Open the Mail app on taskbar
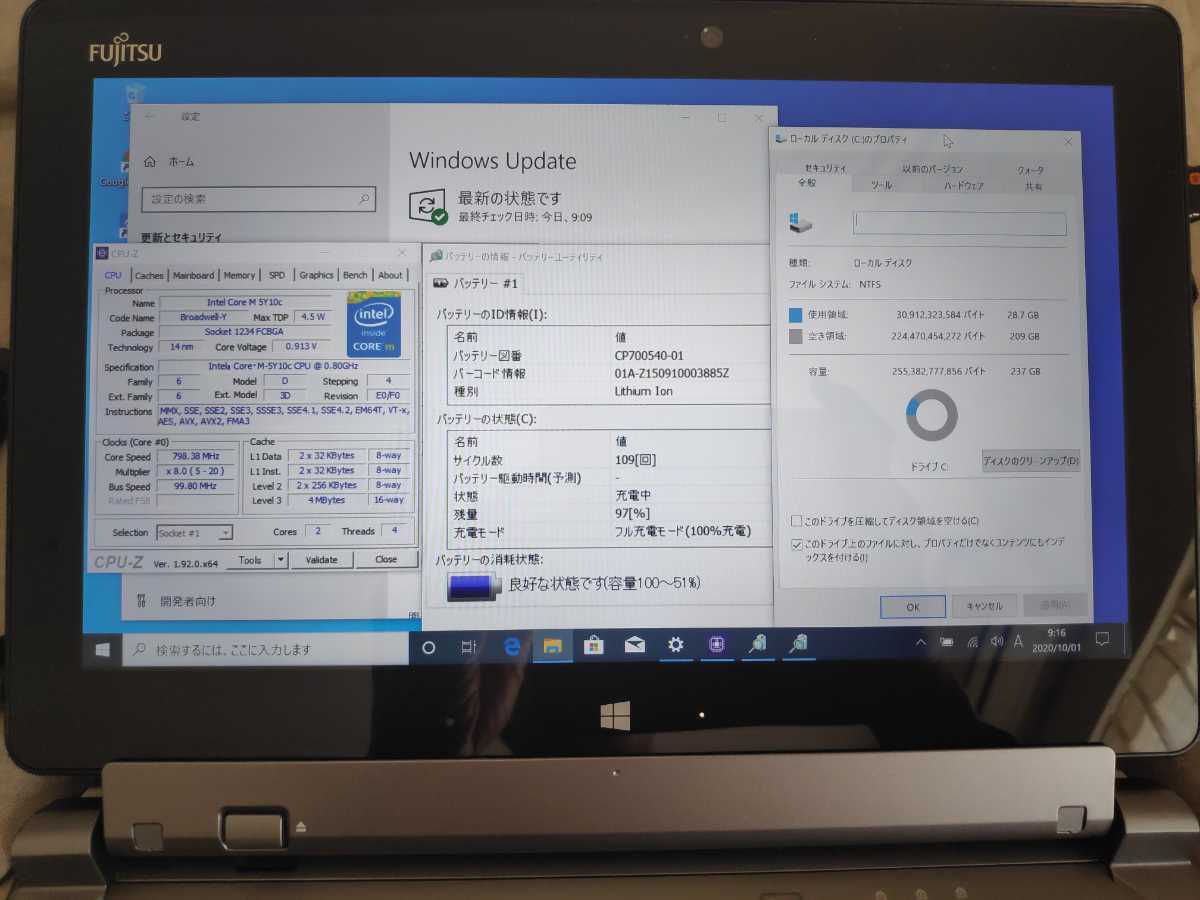 click(634, 646)
